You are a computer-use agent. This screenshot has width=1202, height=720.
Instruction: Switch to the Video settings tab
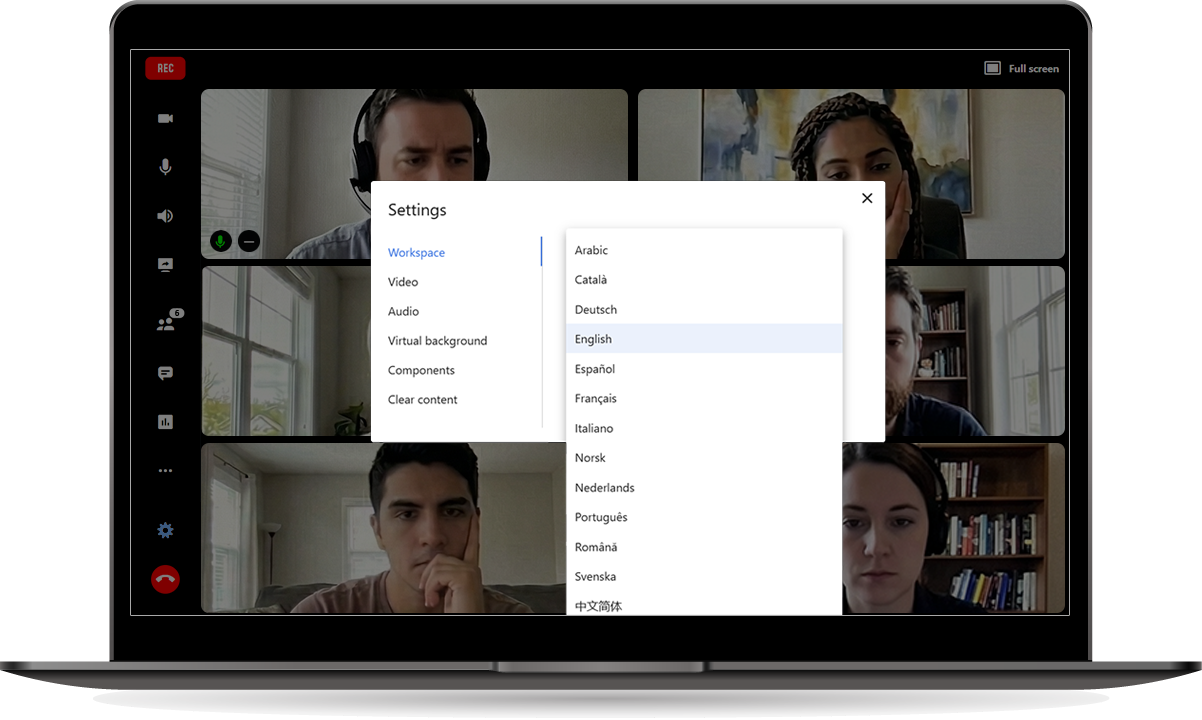click(403, 282)
